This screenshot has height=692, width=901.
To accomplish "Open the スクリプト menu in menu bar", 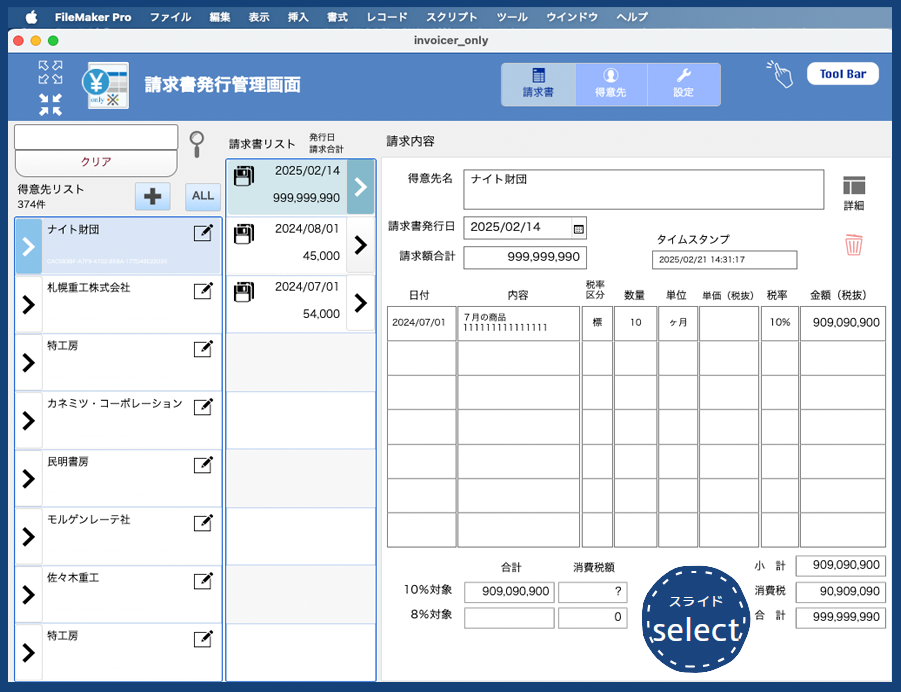I will click(451, 17).
